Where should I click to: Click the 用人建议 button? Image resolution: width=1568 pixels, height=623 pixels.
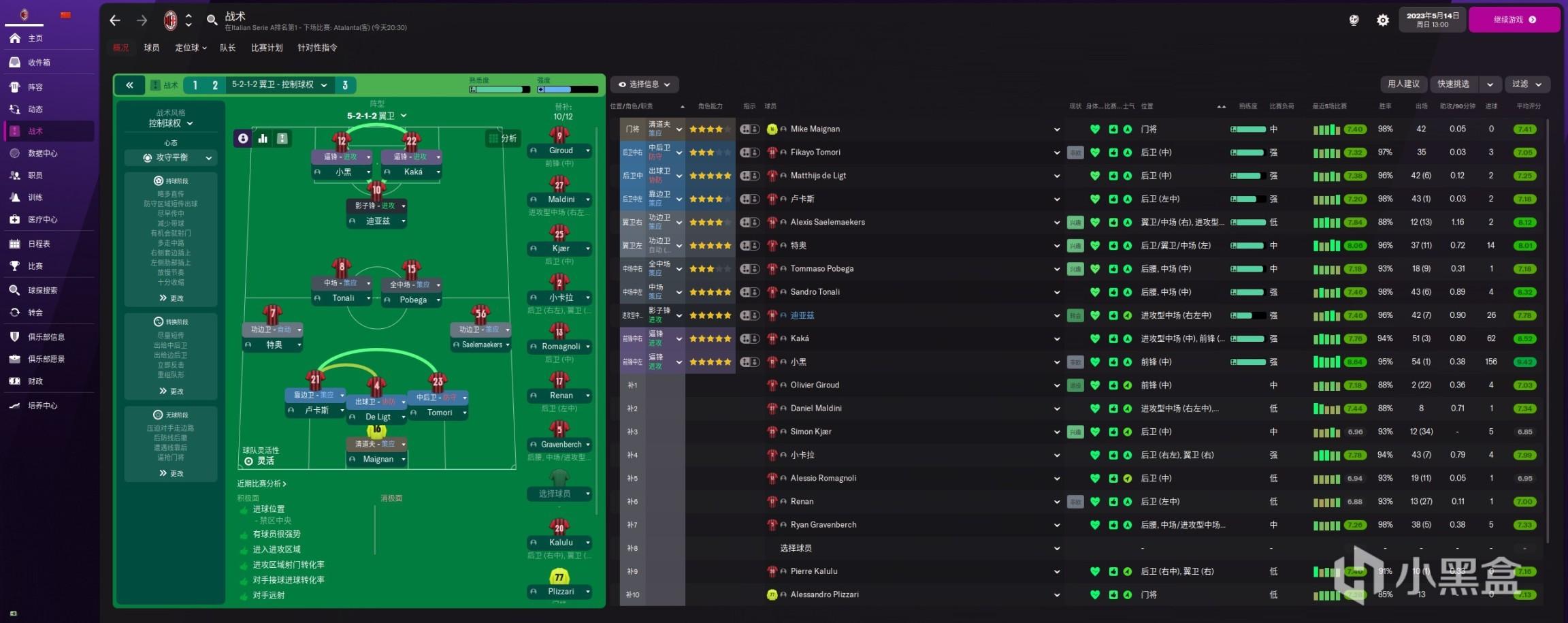[1403, 84]
